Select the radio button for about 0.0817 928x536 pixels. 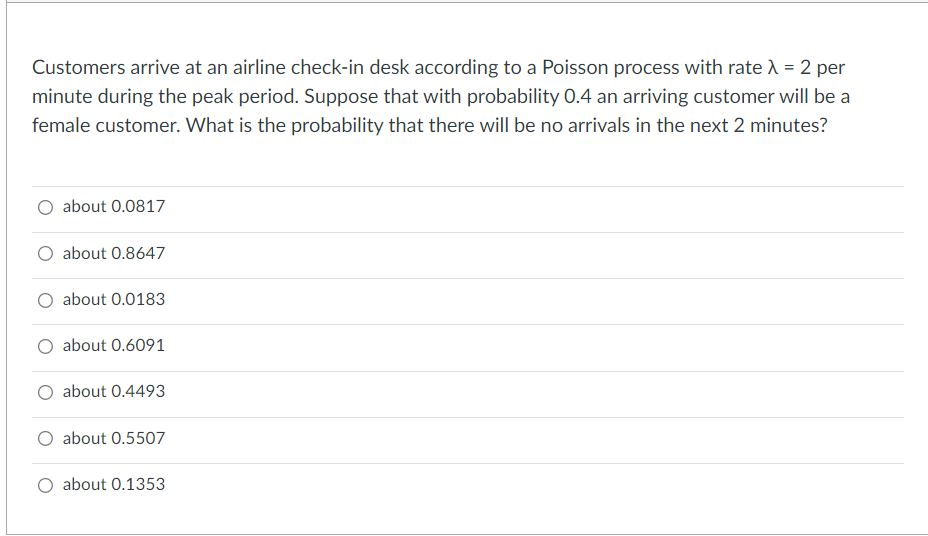tap(46, 207)
